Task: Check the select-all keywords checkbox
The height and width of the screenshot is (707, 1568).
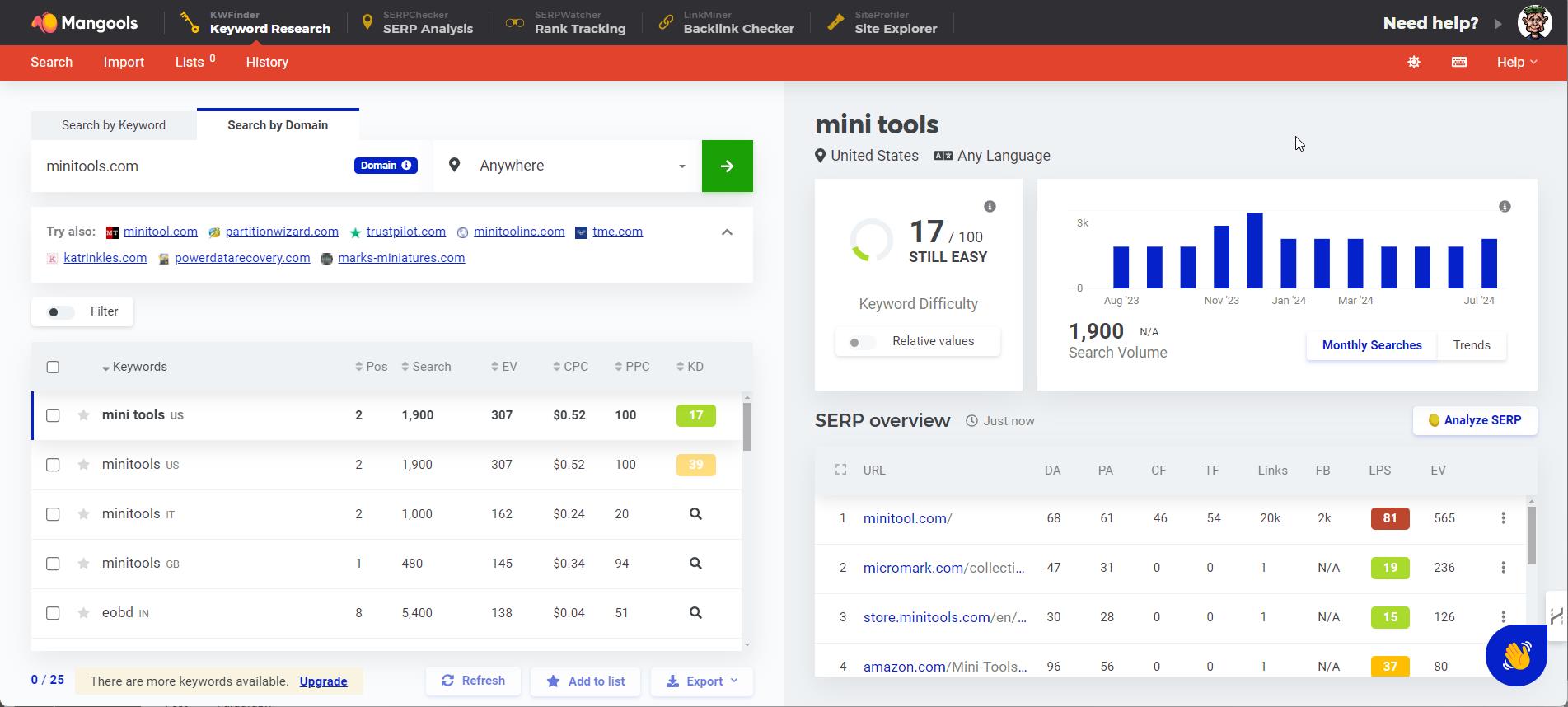Action: (53, 368)
